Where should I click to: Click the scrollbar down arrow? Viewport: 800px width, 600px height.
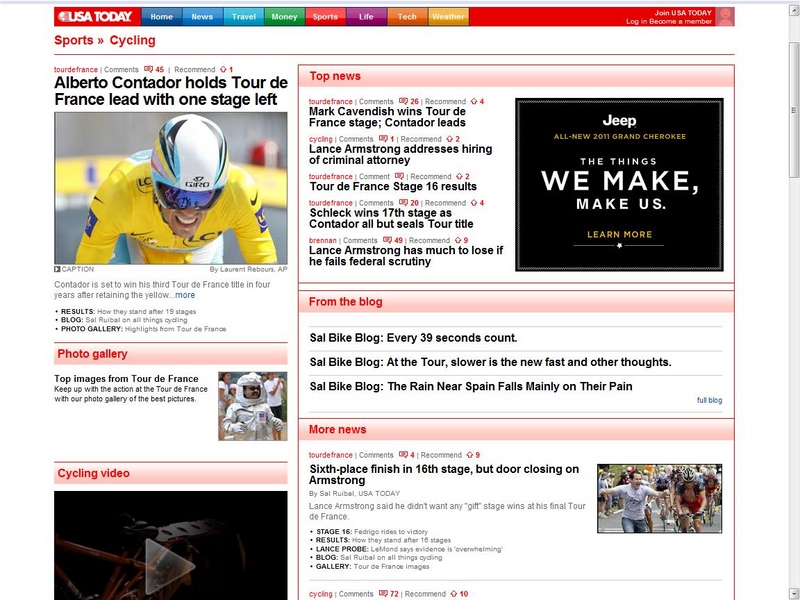click(793, 594)
